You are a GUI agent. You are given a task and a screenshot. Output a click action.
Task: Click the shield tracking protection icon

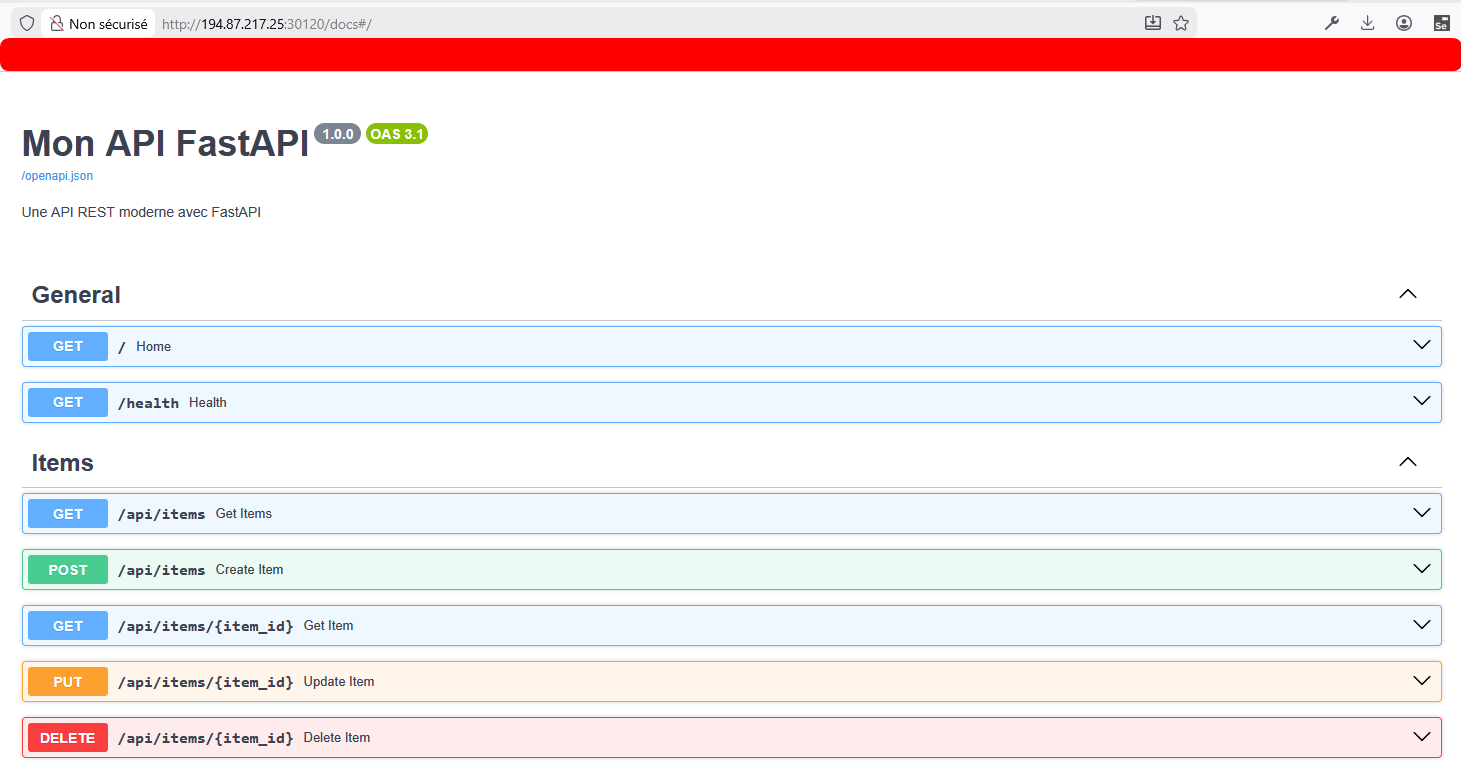click(27, 23)
